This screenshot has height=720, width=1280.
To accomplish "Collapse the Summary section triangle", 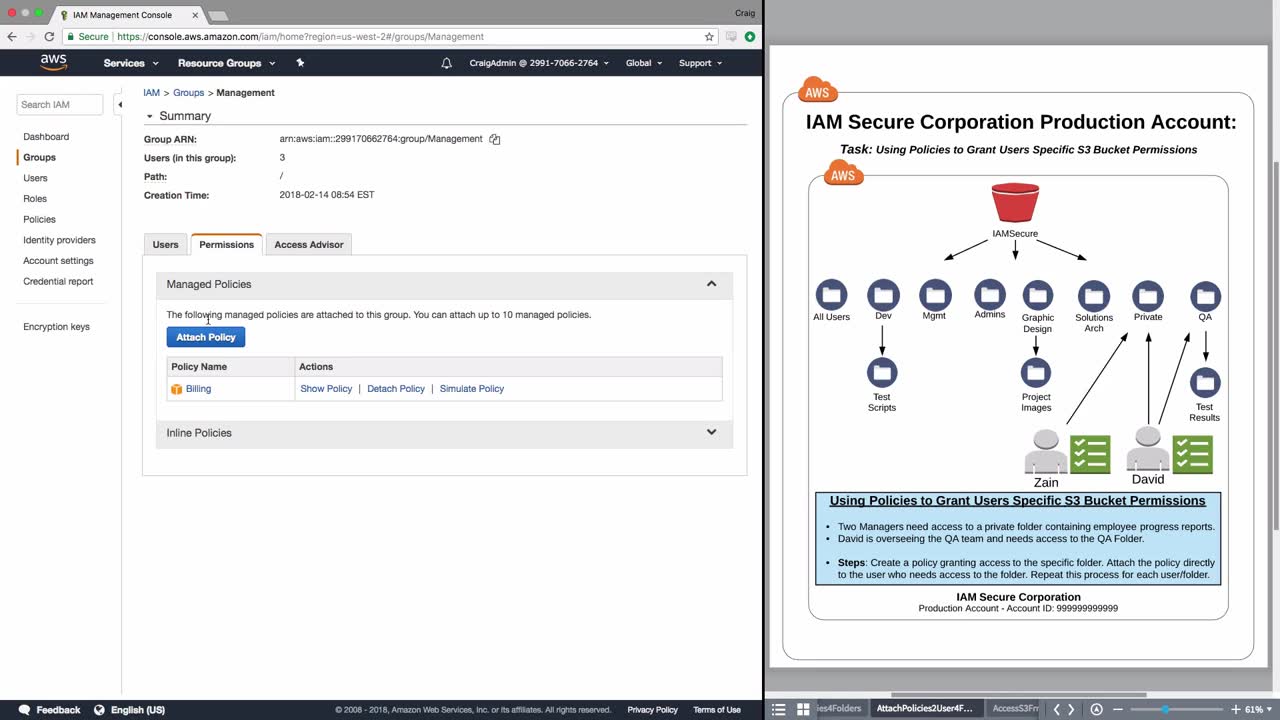I will pos(150,116).
